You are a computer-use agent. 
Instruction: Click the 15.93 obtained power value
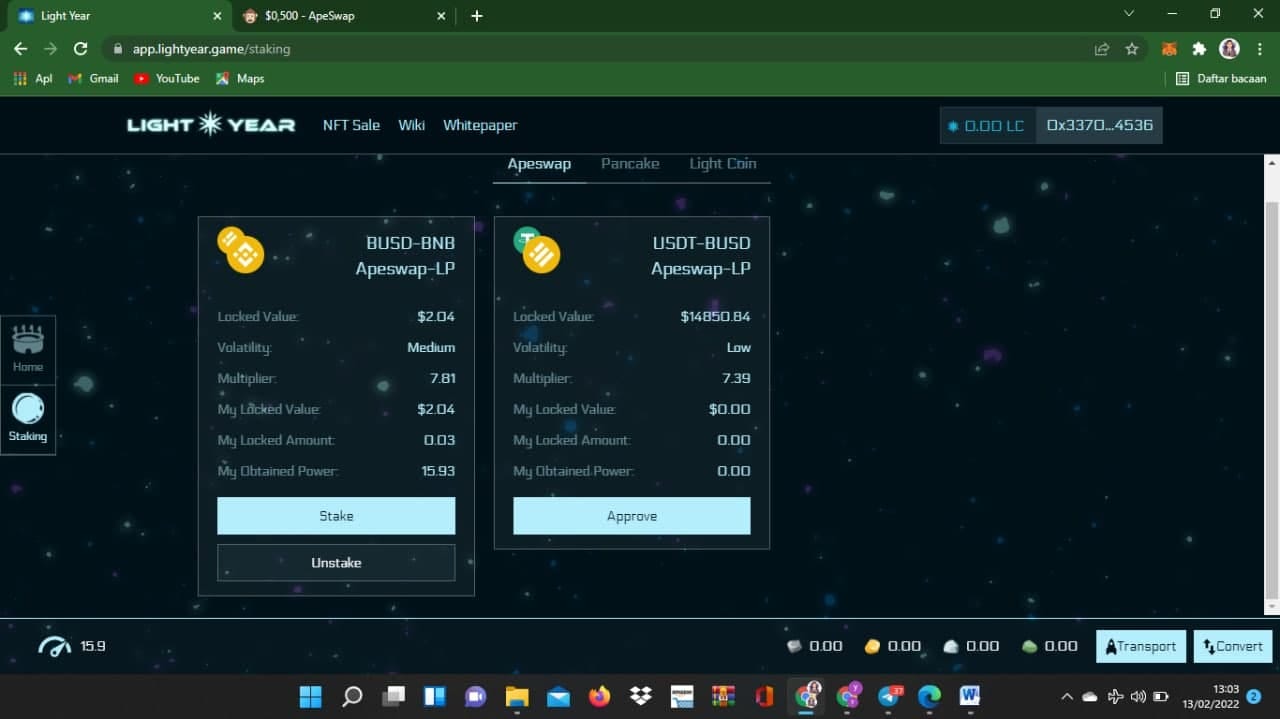pyautogui.click(x=437, y=471)
